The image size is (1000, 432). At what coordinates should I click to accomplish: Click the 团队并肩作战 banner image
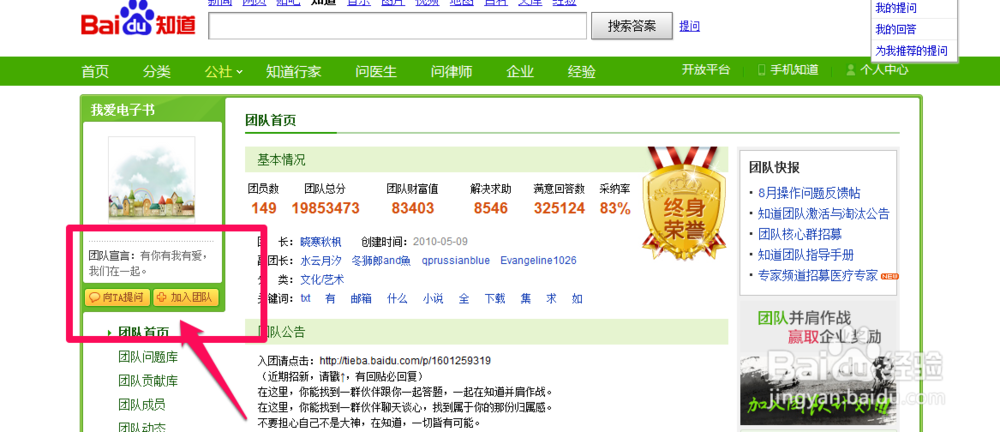click(818, 365)
